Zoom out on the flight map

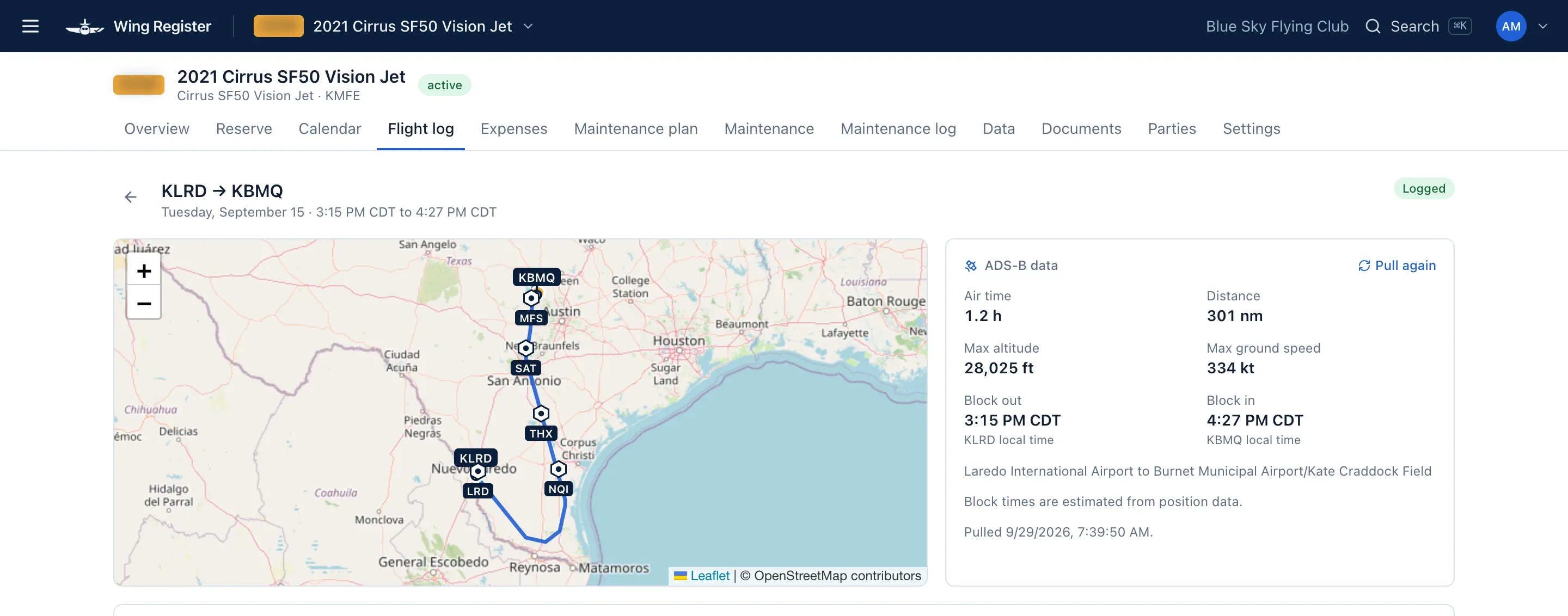(144, 303)
